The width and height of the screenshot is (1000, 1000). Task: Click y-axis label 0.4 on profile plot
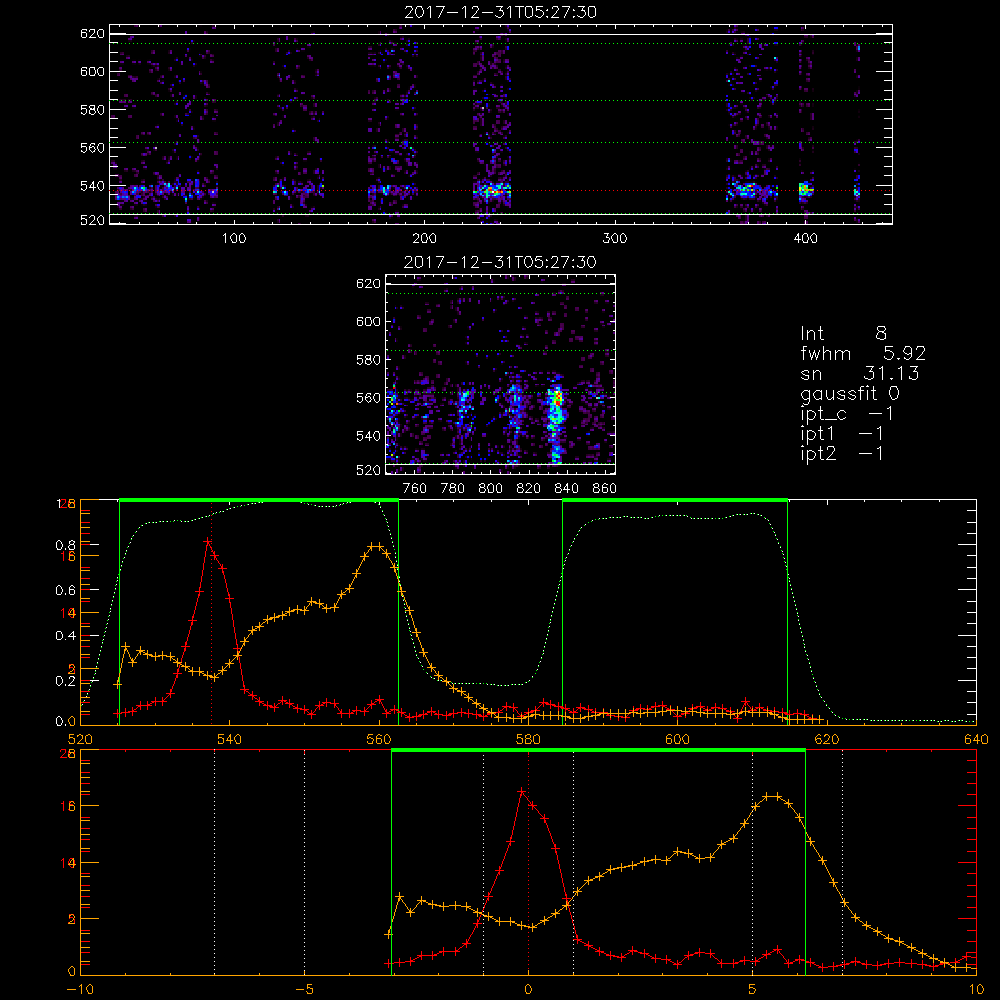point(66,636)
